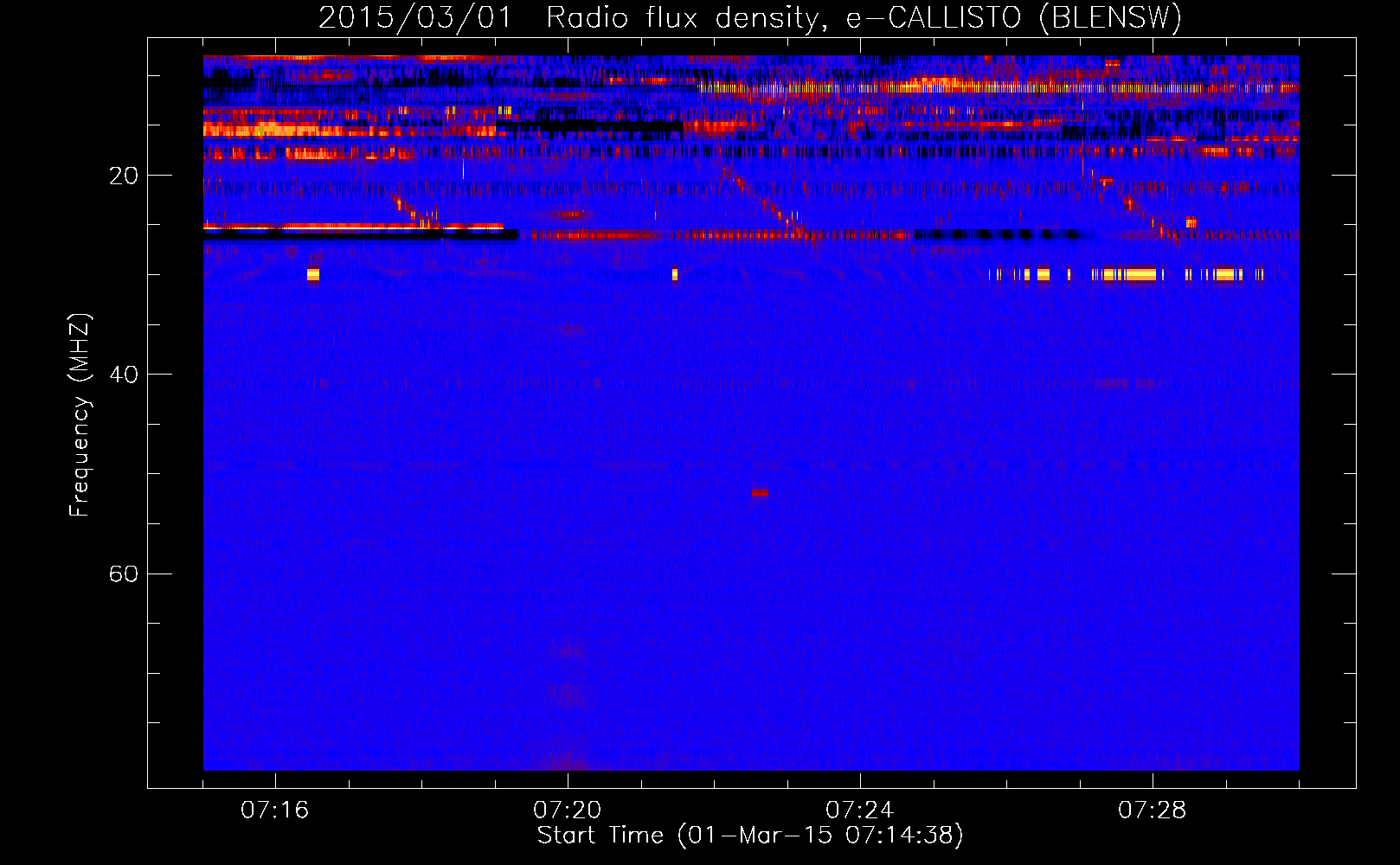The image size is (1400, 865).
Task: Click the bright yellow burst at 30 MHz near 07:16
Action: (x=313, y=274)
